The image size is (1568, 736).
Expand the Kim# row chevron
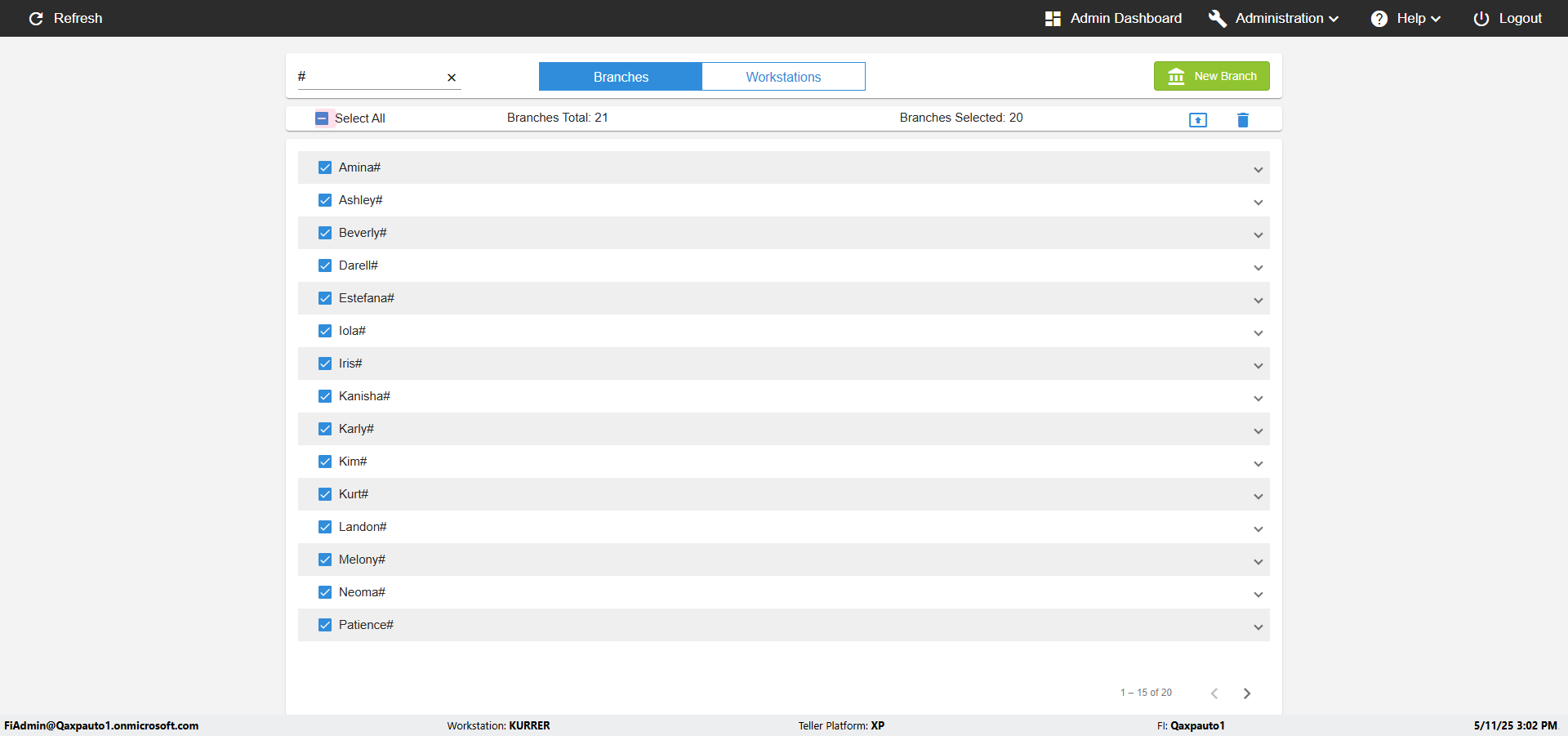1258,464
